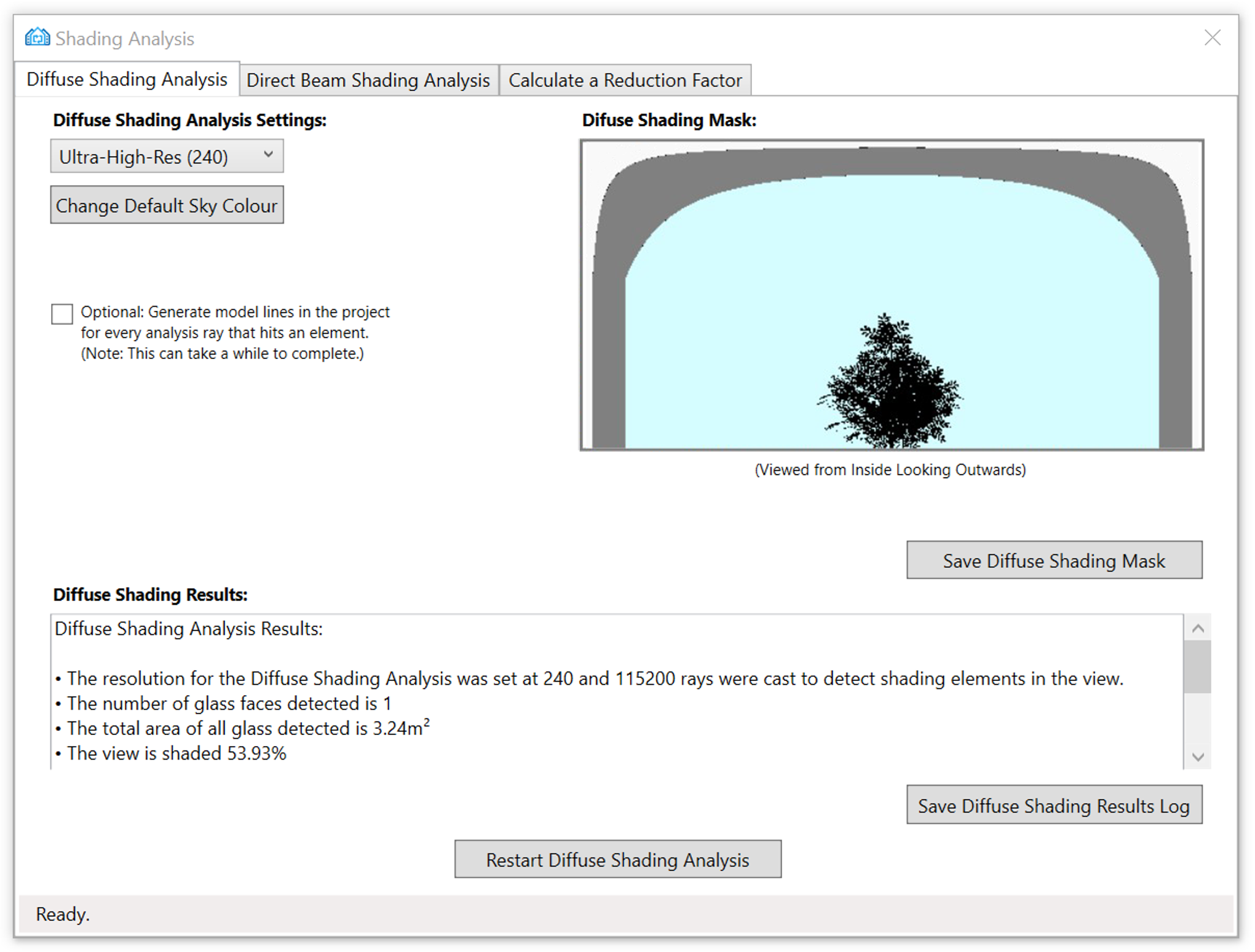Click the results scrollbar thumb
The height and width of the screenshot is (952, 1255).
(1197, 667)
